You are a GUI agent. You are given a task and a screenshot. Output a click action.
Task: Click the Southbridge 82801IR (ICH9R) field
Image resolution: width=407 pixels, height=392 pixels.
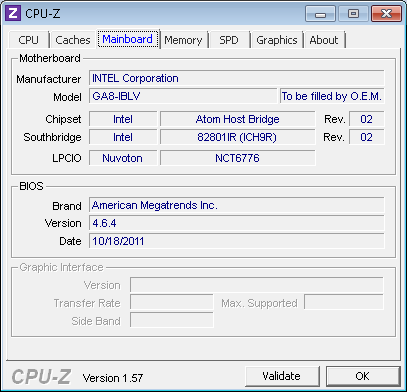[x=238, y=137]
